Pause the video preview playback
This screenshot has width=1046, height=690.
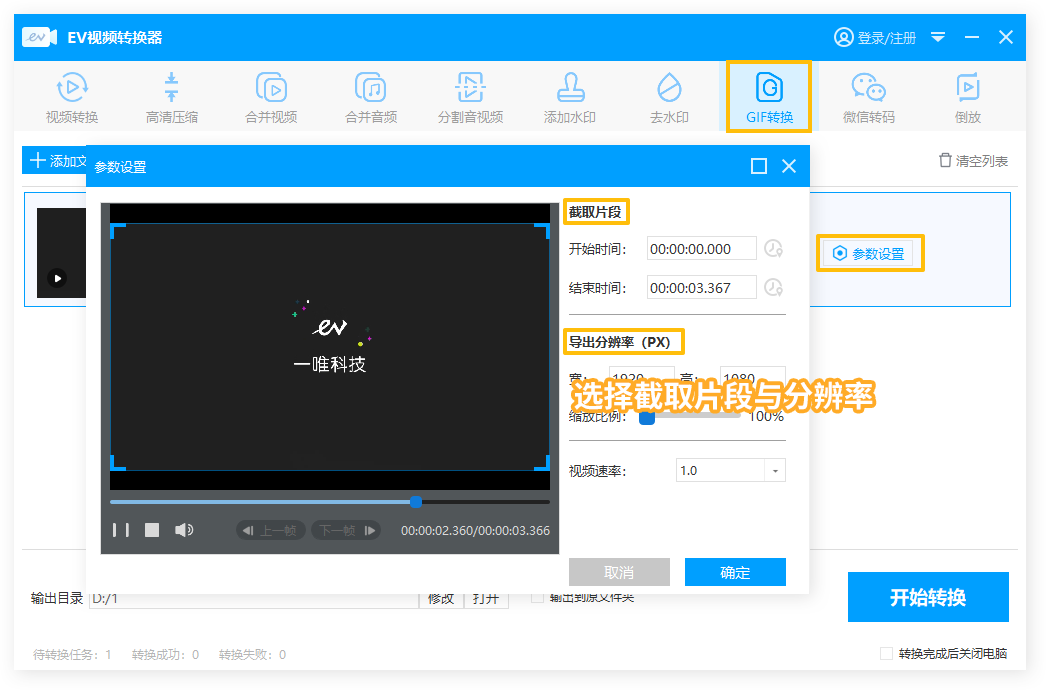[x=120, y=530]
